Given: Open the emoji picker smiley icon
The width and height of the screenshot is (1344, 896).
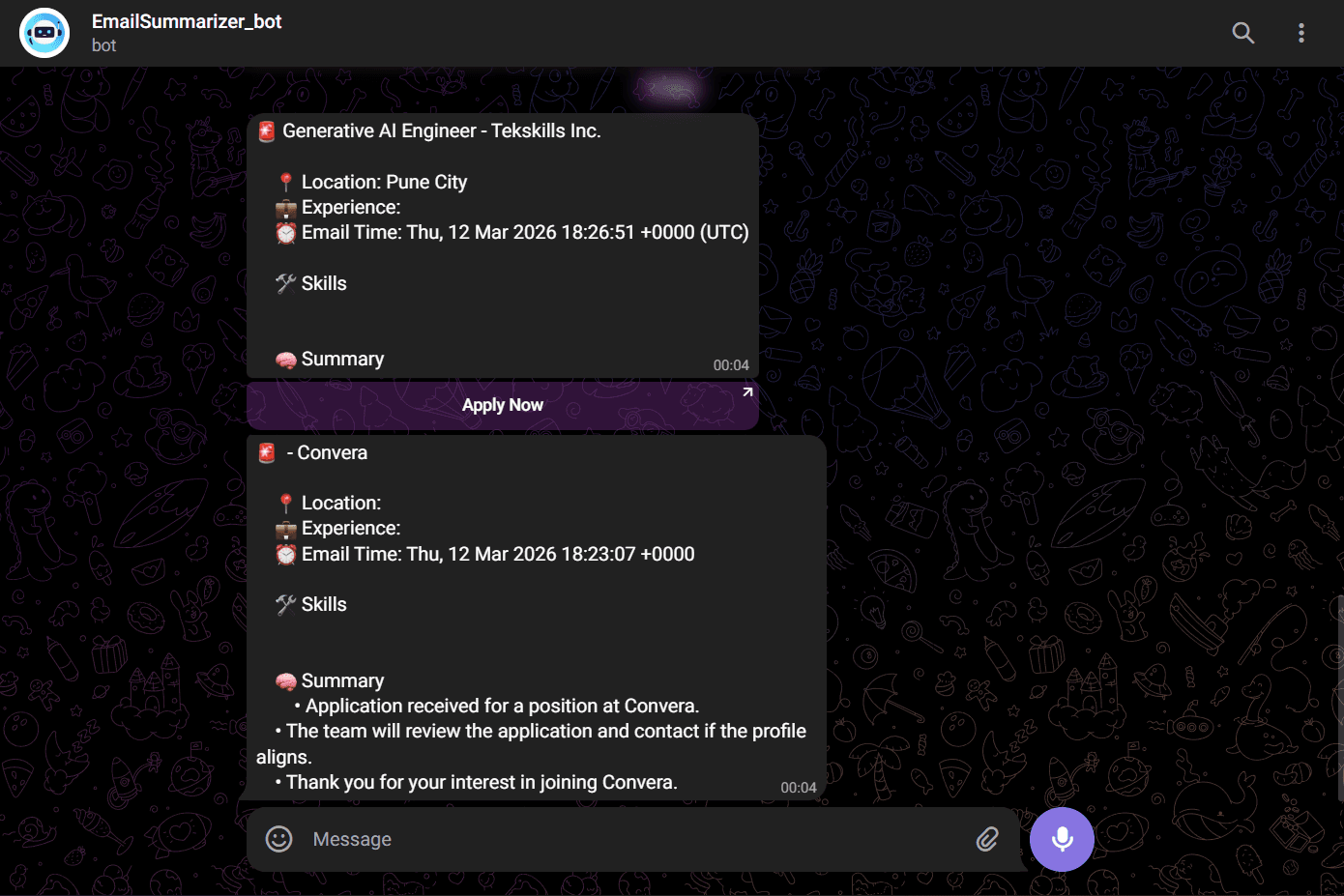Looking at the screenshot, I should click(278, 839).
